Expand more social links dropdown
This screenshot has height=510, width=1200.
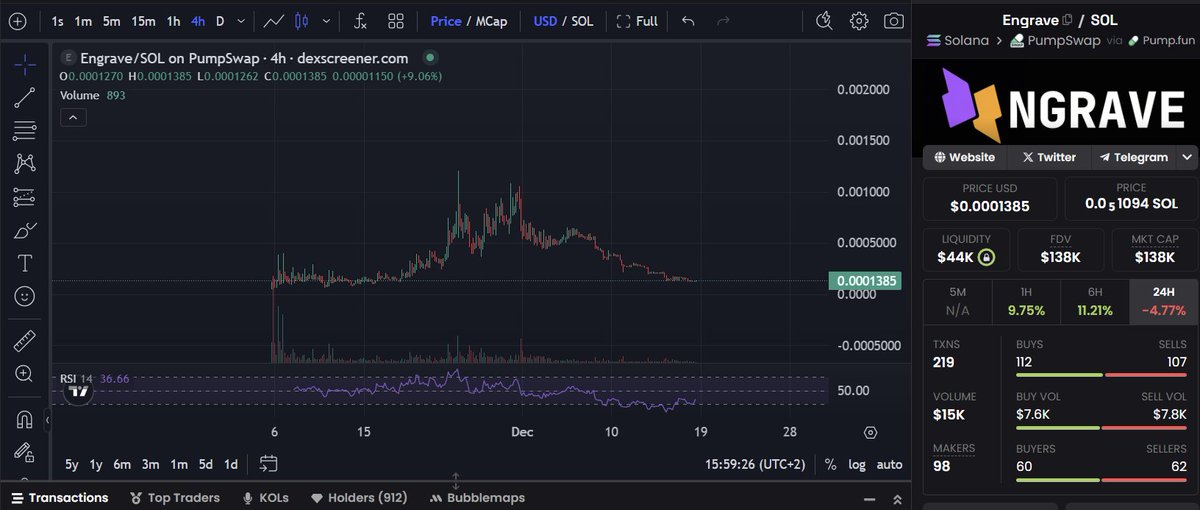point(1187,157)
